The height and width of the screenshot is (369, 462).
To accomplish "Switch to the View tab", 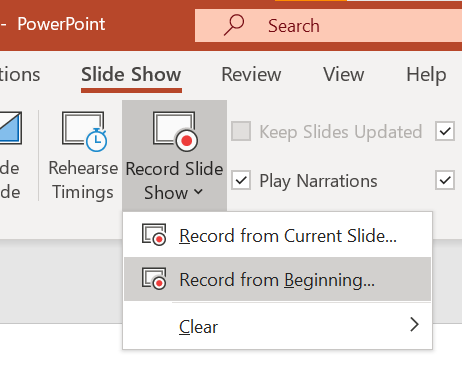I will [x=344, y=74].
